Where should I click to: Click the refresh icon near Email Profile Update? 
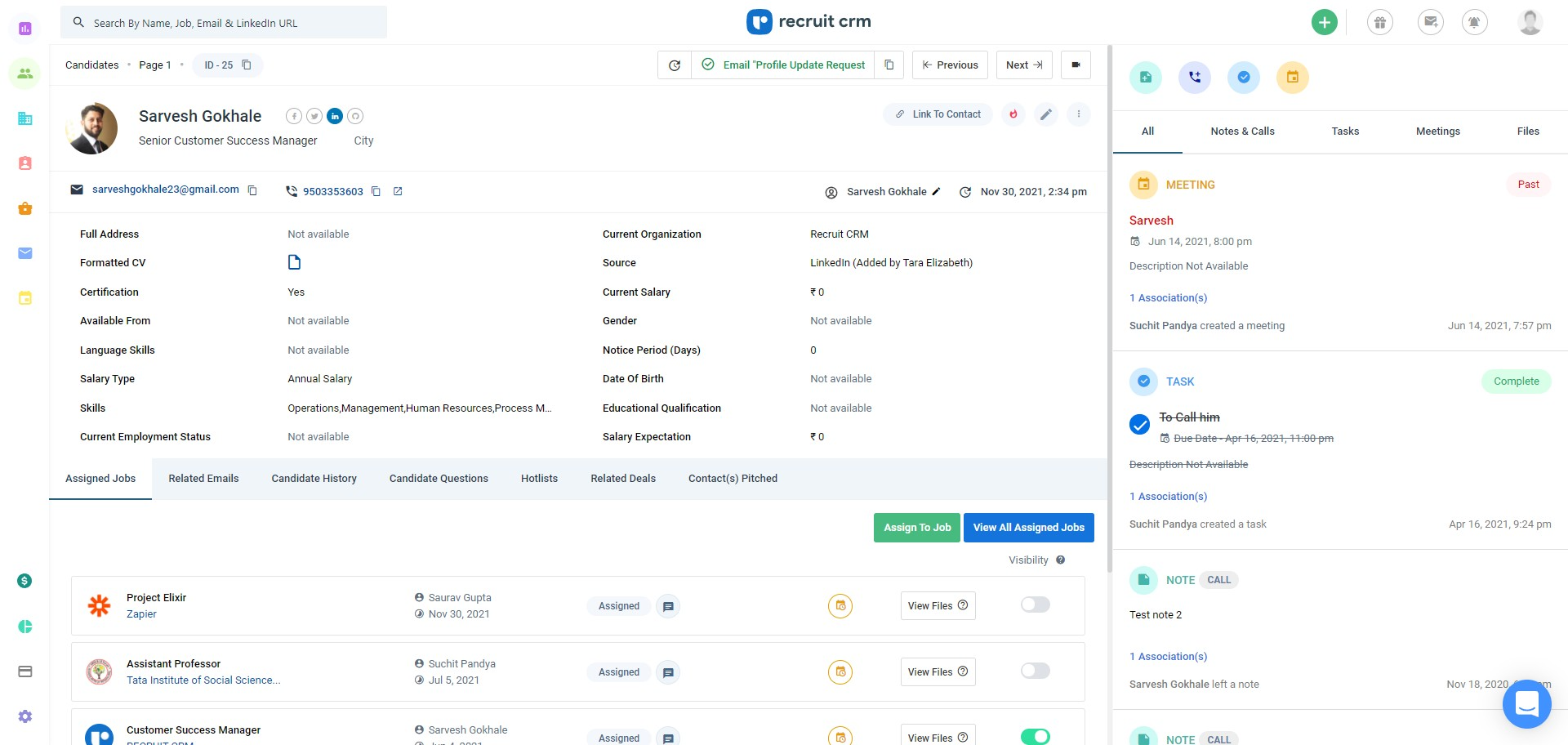tap(675, 65)
